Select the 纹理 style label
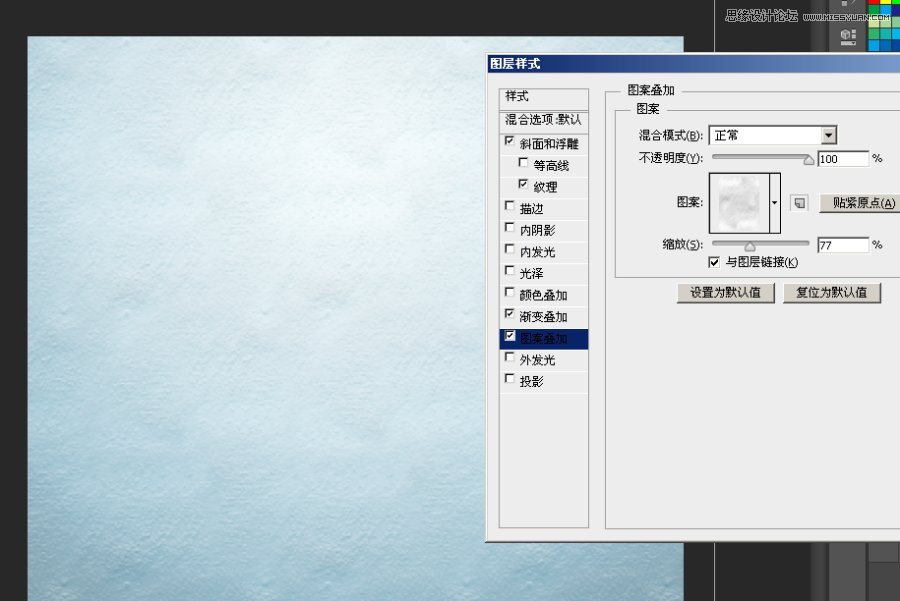 545,187
